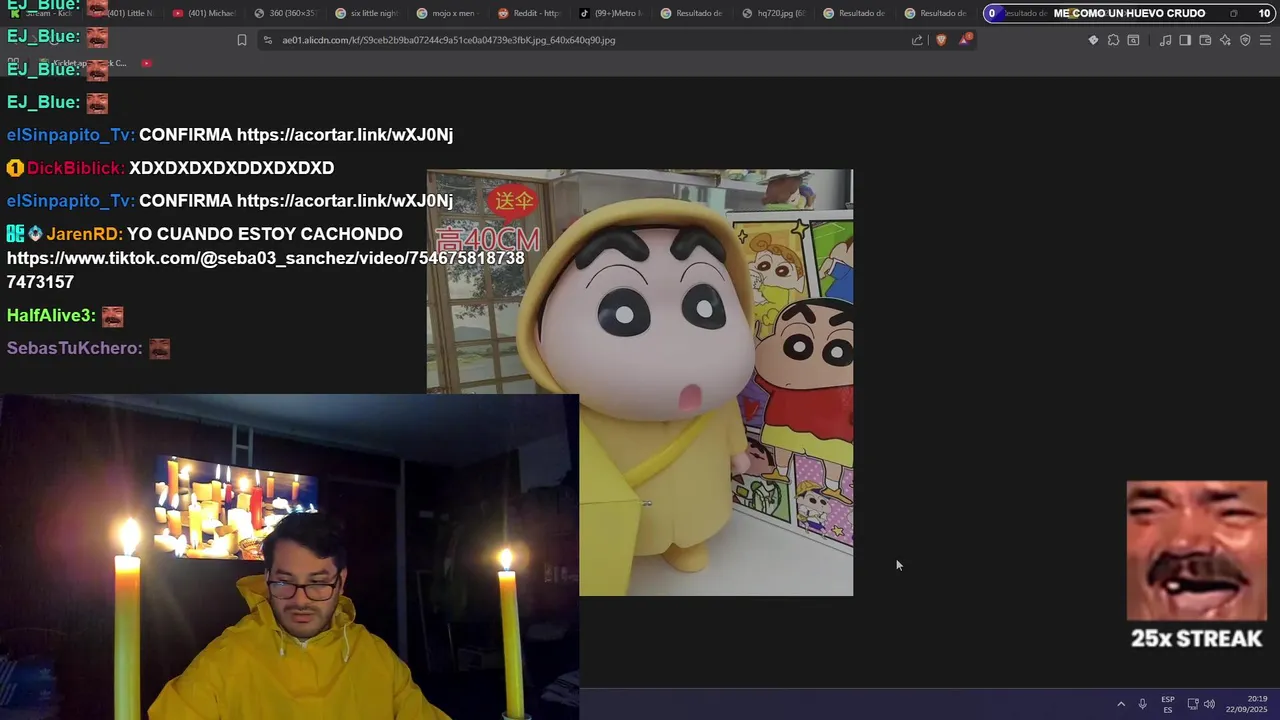Toggle the browser sidebar panel icon
1280x720 pixels.
click(x=1185, y=40)
